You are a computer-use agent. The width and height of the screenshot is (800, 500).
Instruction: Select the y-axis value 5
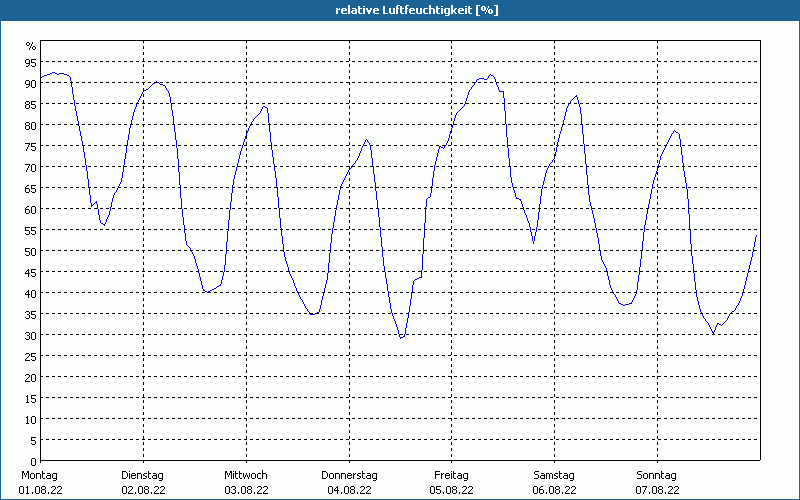click(34, 441)
